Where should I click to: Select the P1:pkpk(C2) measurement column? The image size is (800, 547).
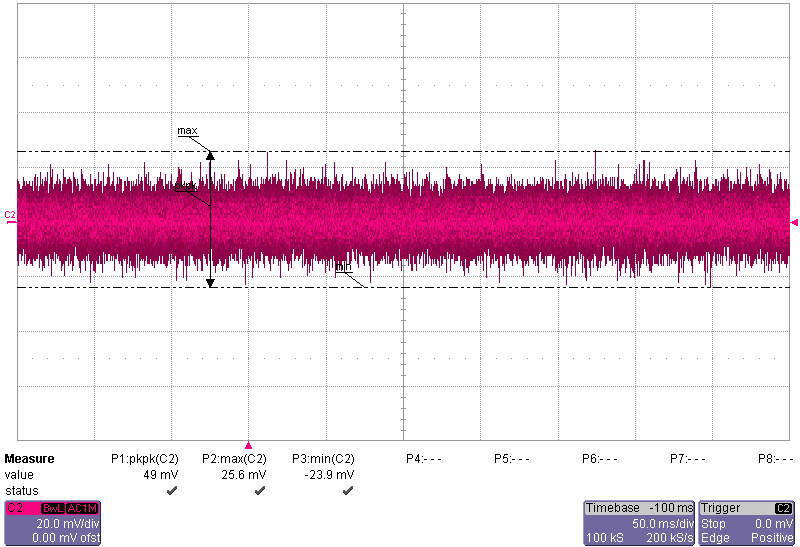pyautogui.click(x=144, y=459)
